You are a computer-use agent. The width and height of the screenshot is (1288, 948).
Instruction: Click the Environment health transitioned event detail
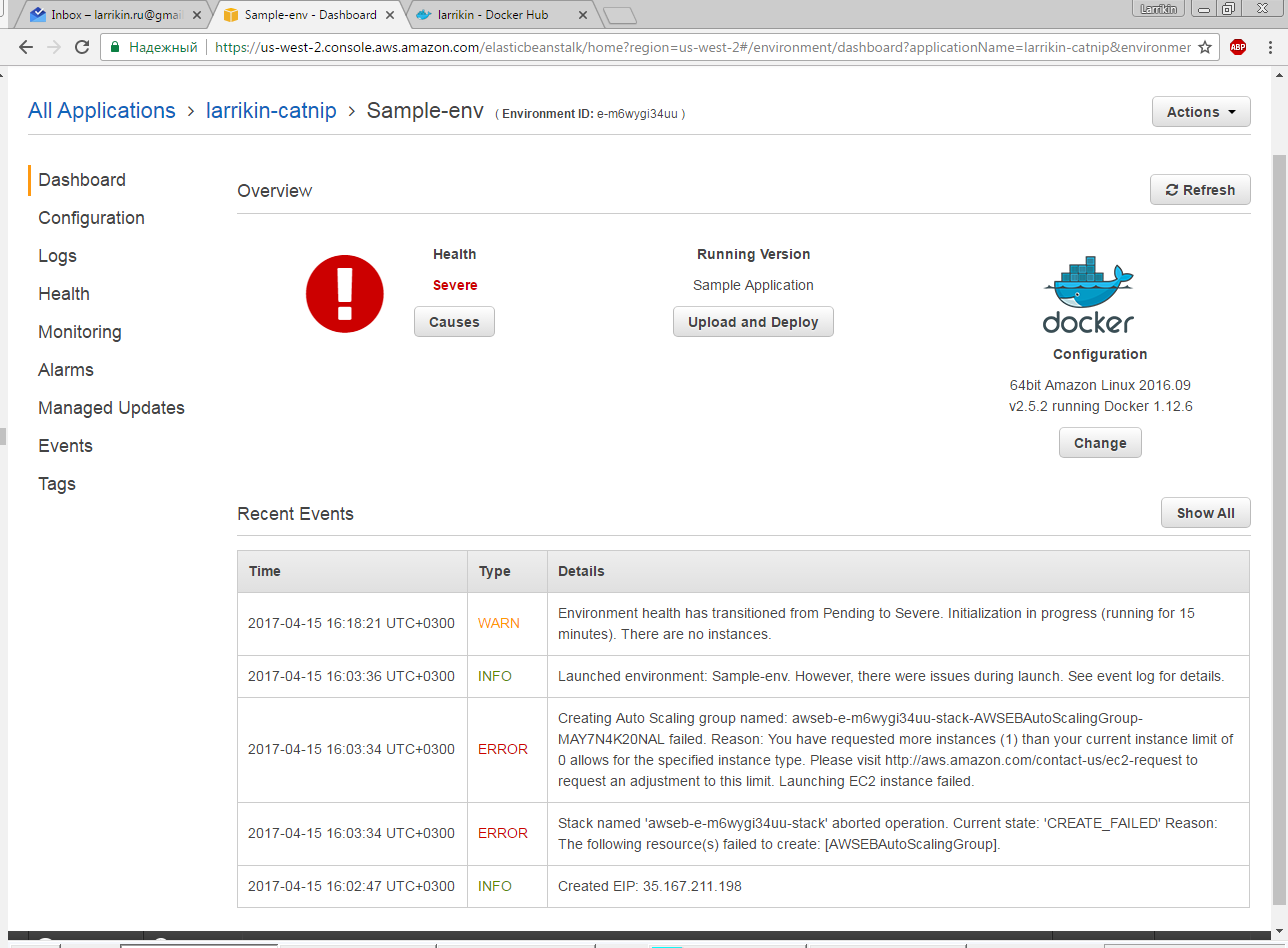coord(876,623)
